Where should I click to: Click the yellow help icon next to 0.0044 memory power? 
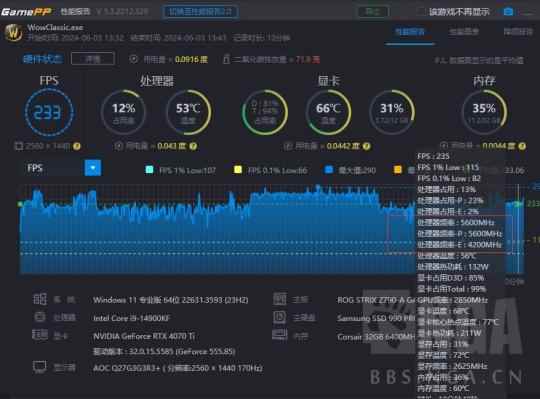click(x=522, y=146)
